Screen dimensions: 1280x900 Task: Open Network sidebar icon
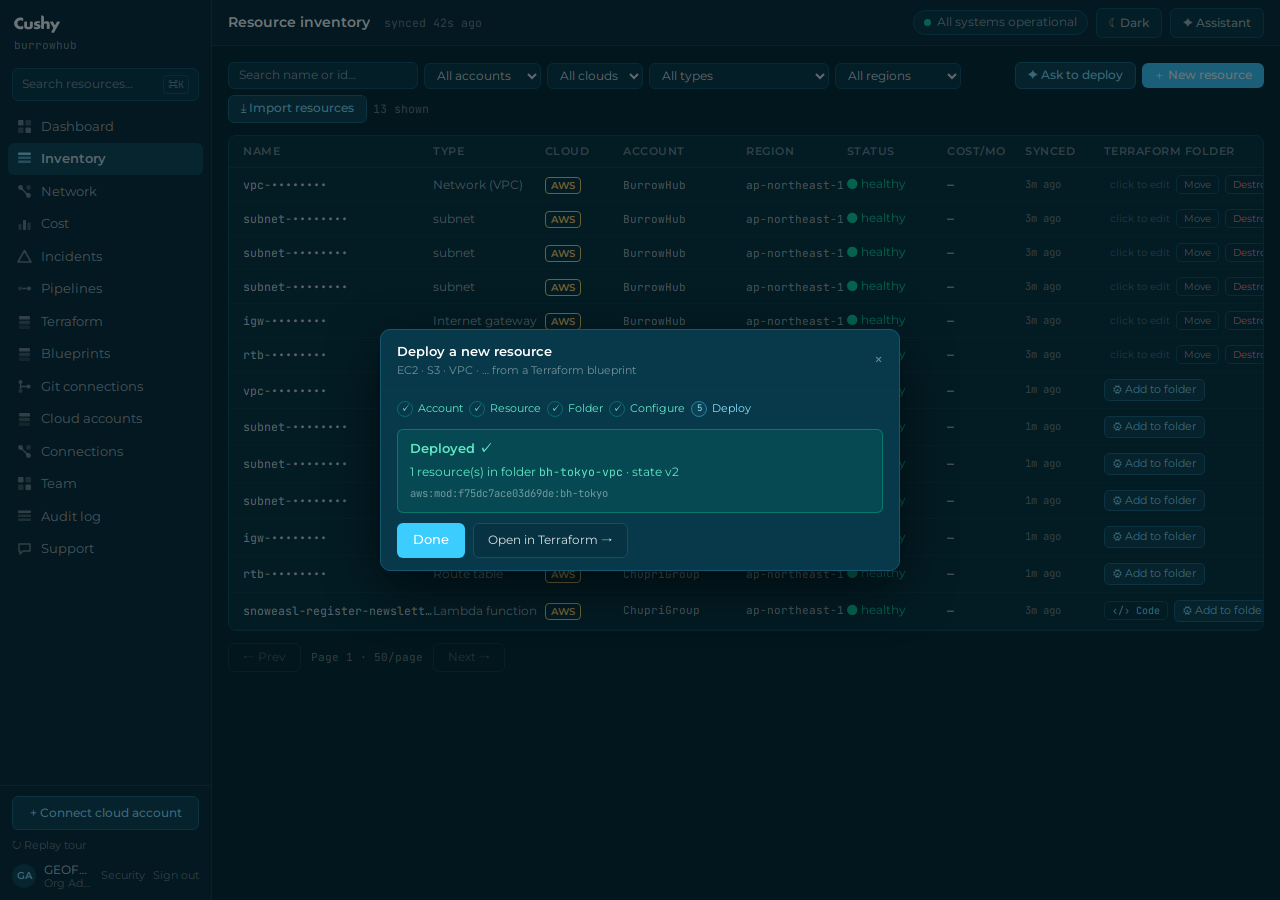click(24, 191)
